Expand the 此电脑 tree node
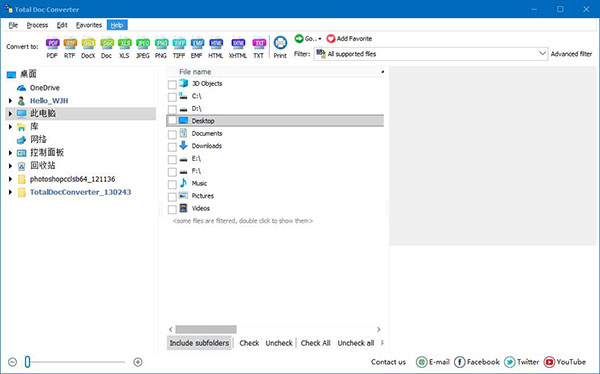 click(x=10, y=114)
